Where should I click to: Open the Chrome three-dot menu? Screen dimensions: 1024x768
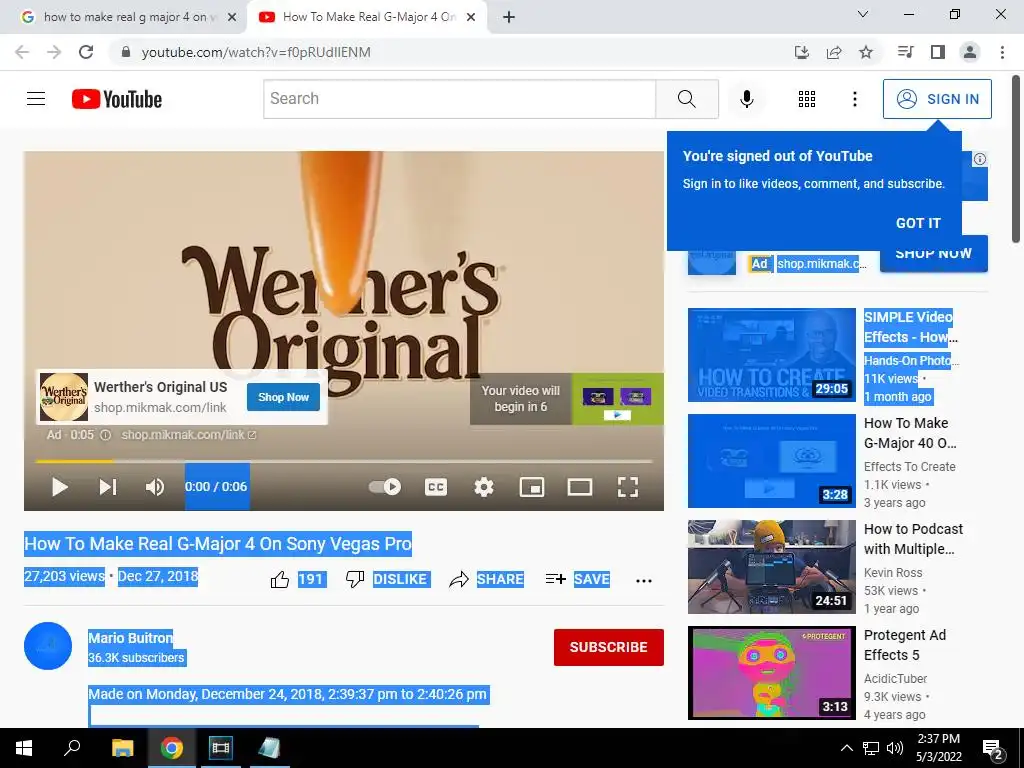coord(1002,52)
